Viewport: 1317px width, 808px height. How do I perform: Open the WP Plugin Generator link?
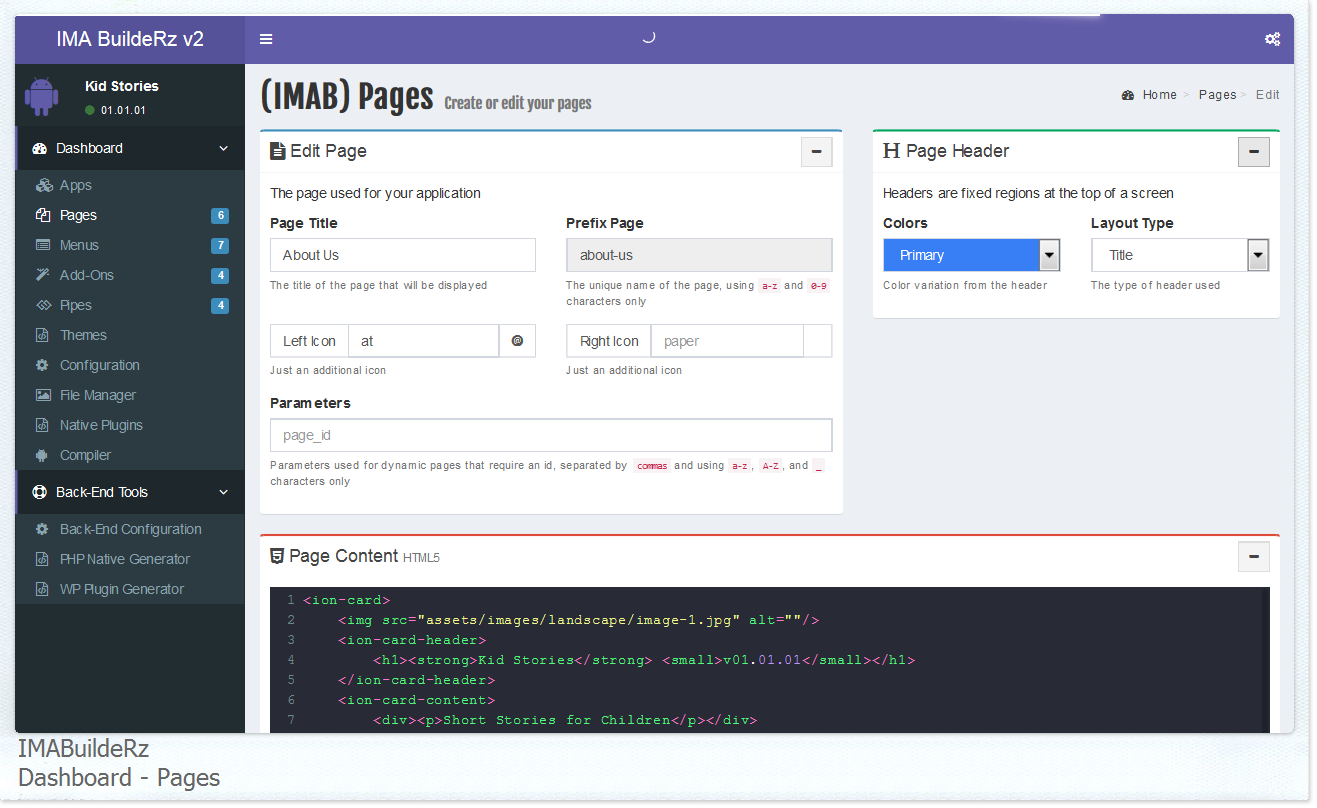click(122, 589)
